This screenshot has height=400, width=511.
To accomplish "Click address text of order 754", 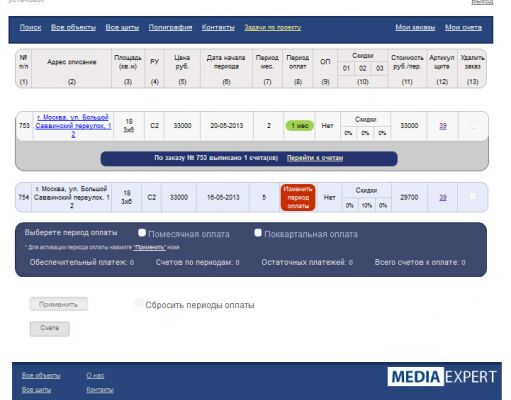I will 72,197.
